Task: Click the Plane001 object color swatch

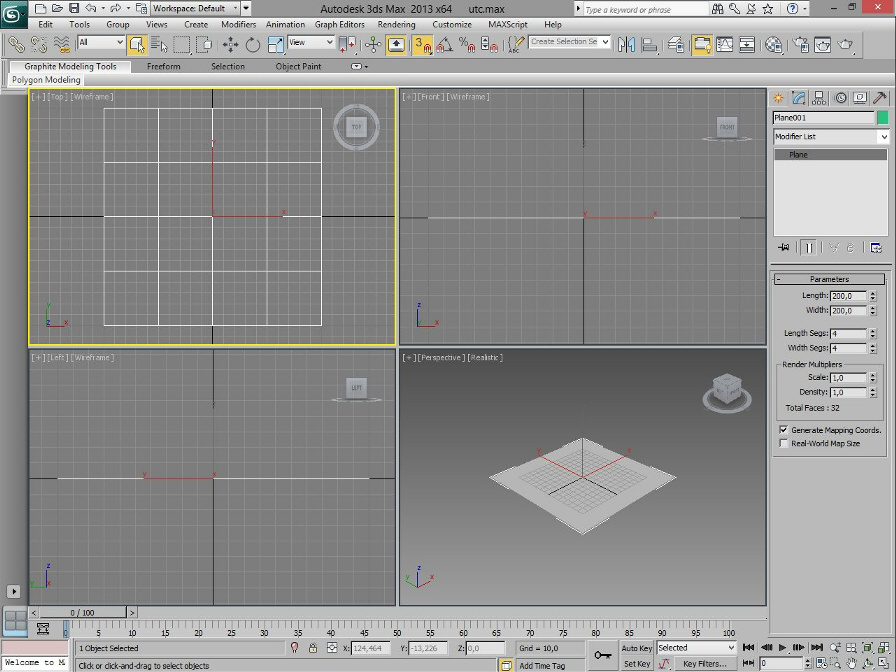Action: click(883, 118)
